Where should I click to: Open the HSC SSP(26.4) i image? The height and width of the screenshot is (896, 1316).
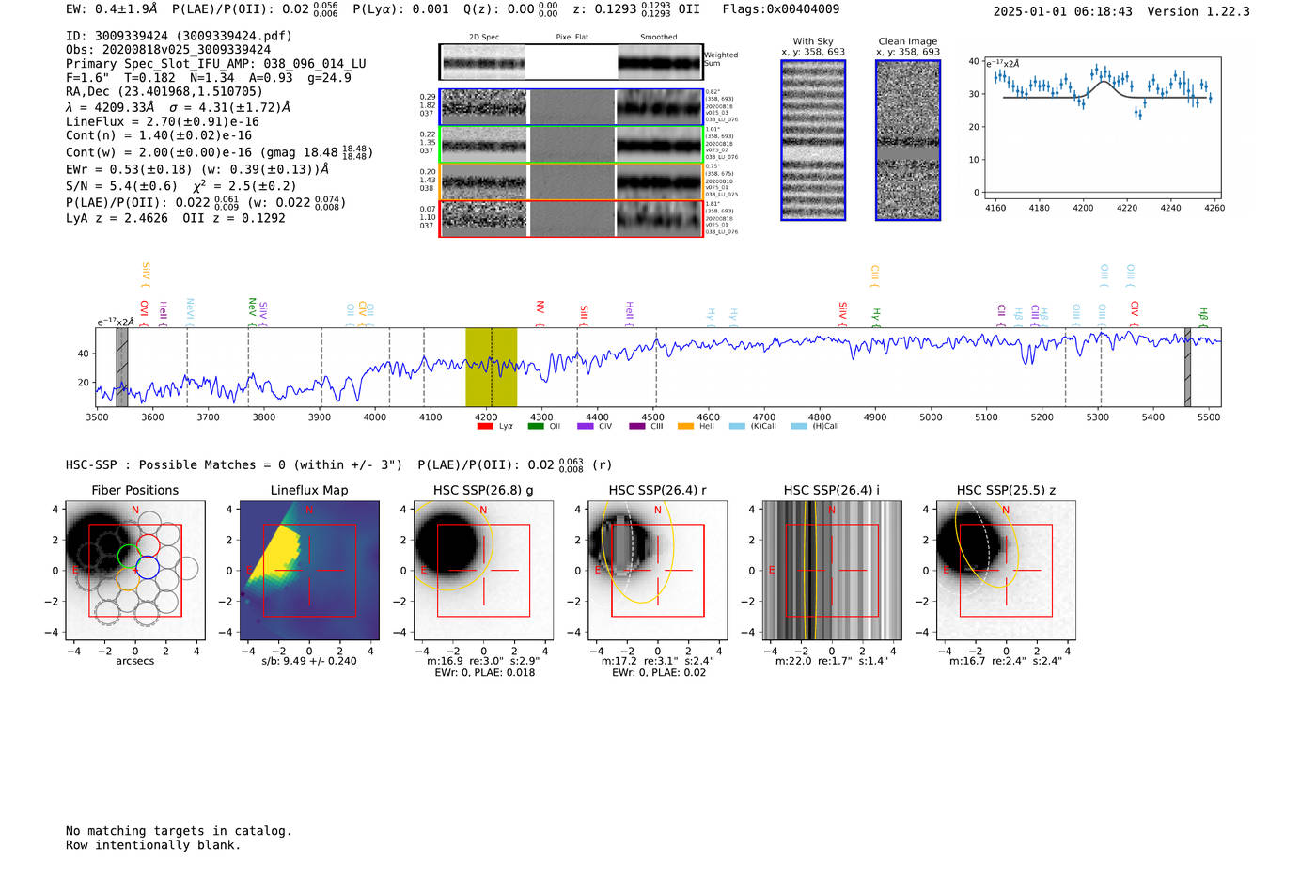(x=832, y=571)
